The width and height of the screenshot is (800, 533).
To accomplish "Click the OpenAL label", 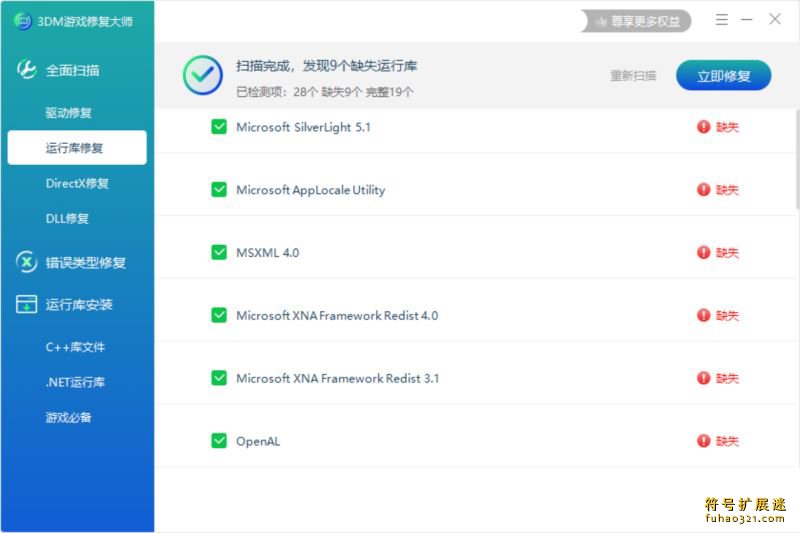I will coord(258,441).
